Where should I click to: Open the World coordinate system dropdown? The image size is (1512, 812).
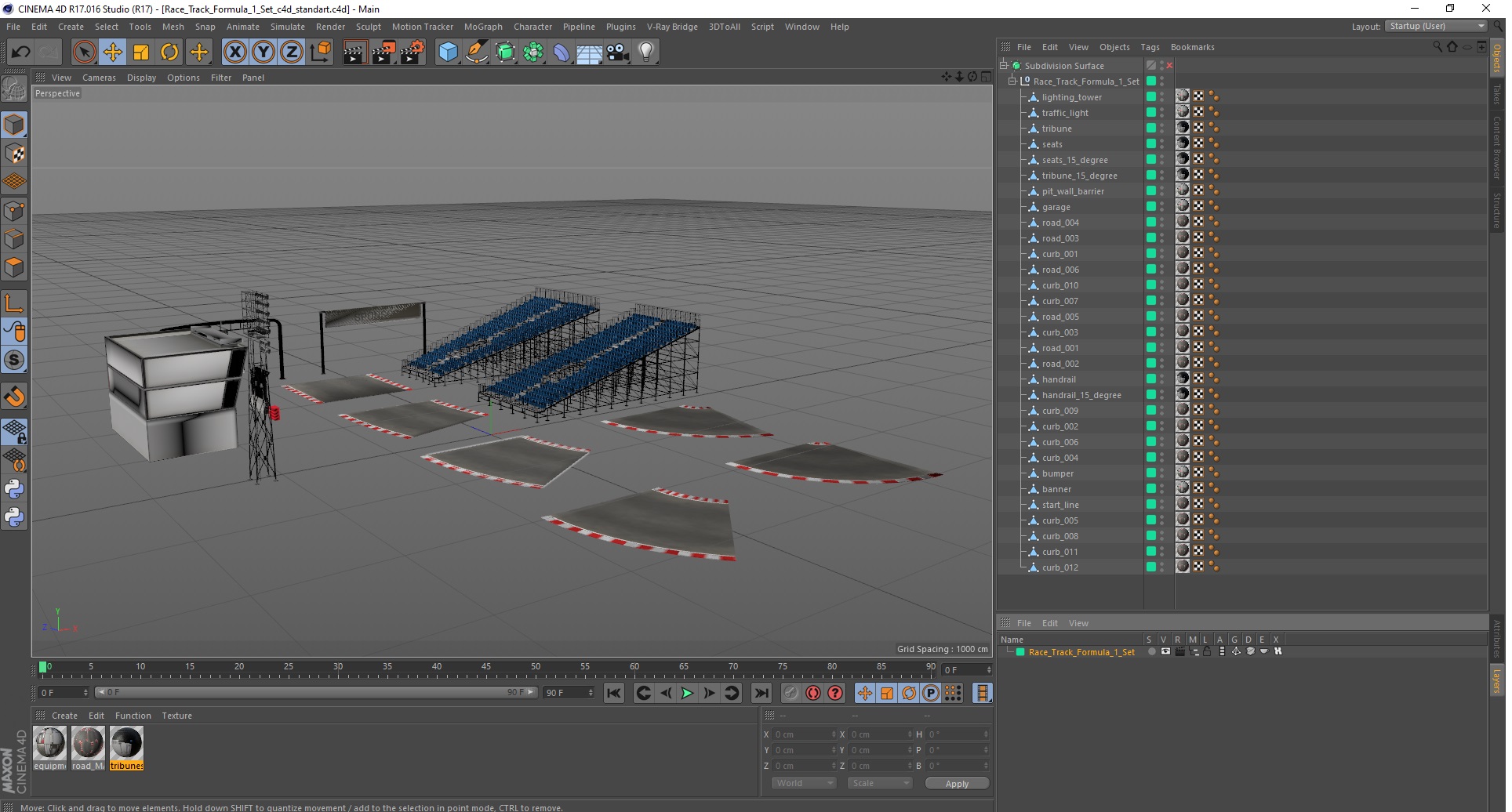pyautogui.click(x=805, y=783)
